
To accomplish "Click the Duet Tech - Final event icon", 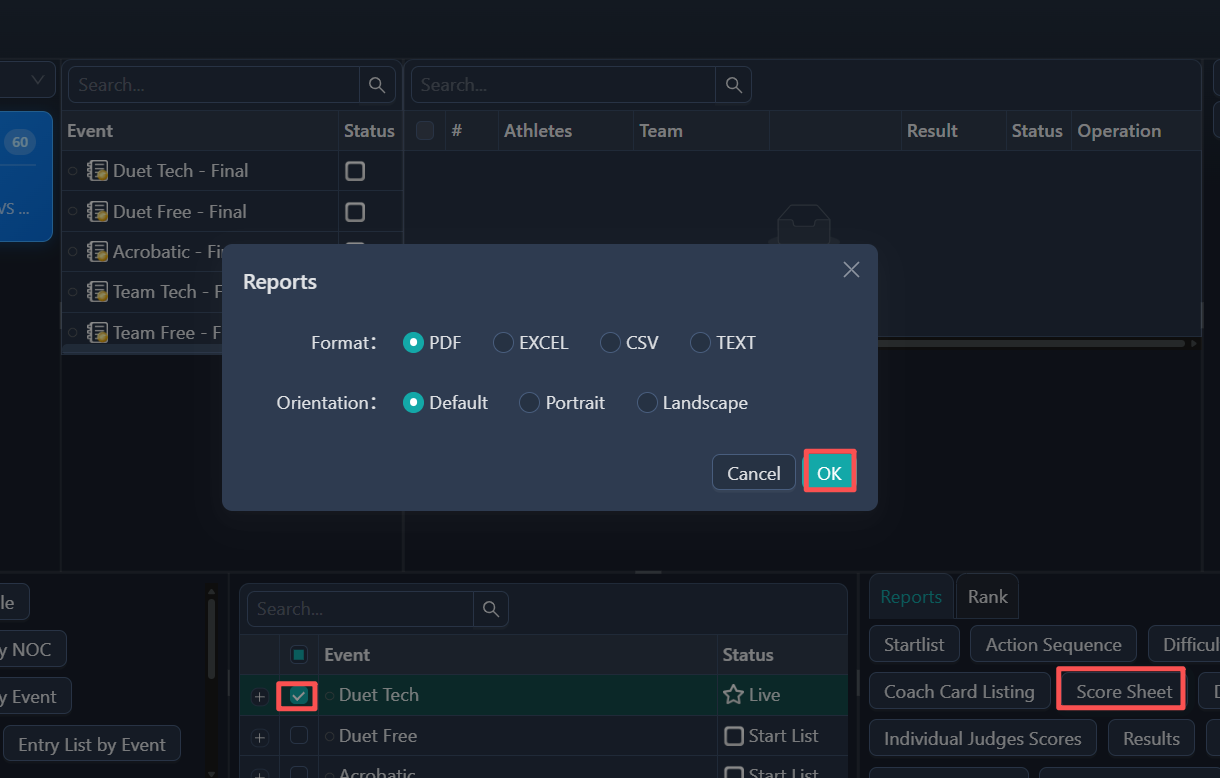I will point(97,171).
